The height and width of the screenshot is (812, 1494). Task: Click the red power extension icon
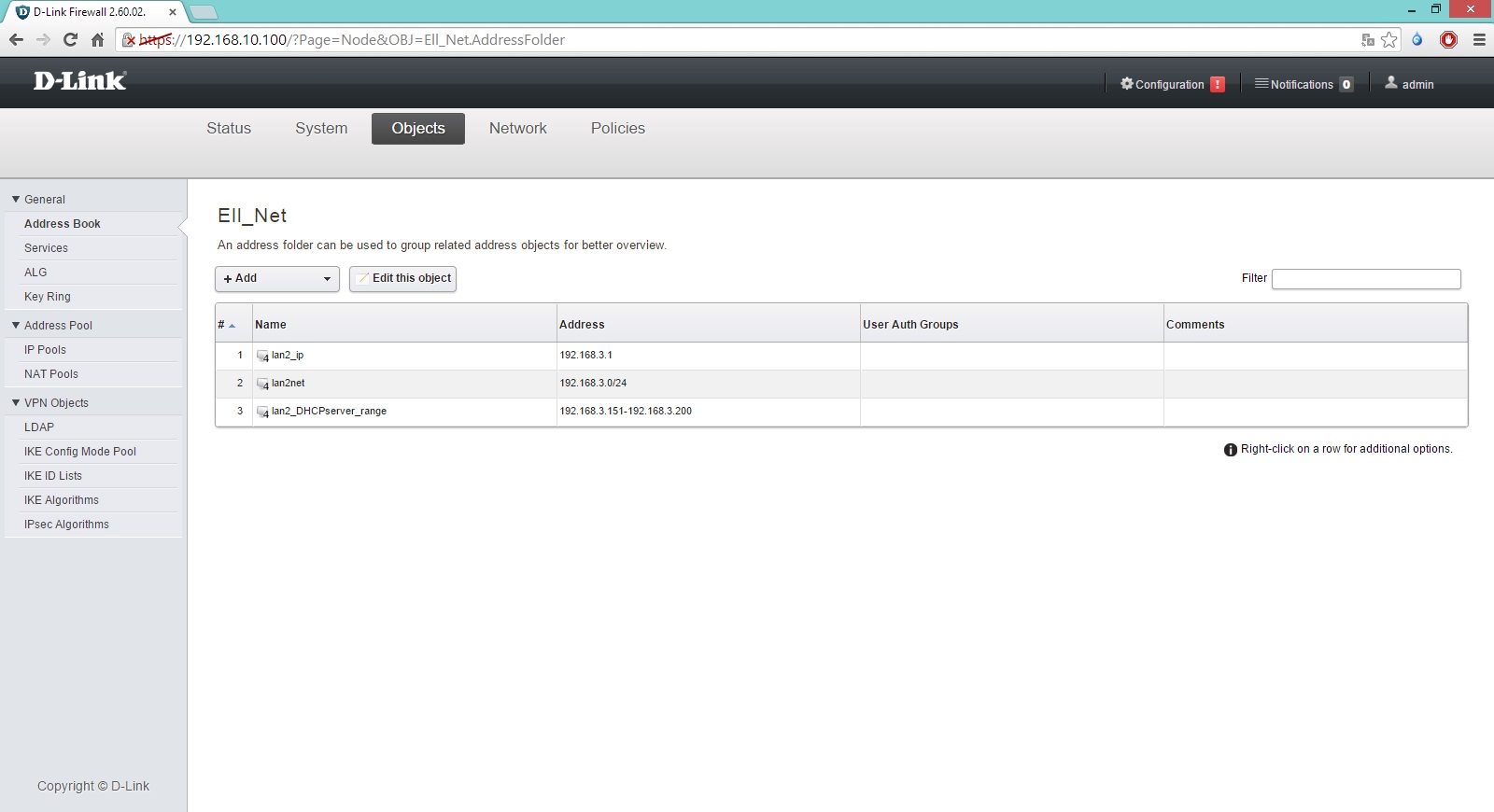1448,39
